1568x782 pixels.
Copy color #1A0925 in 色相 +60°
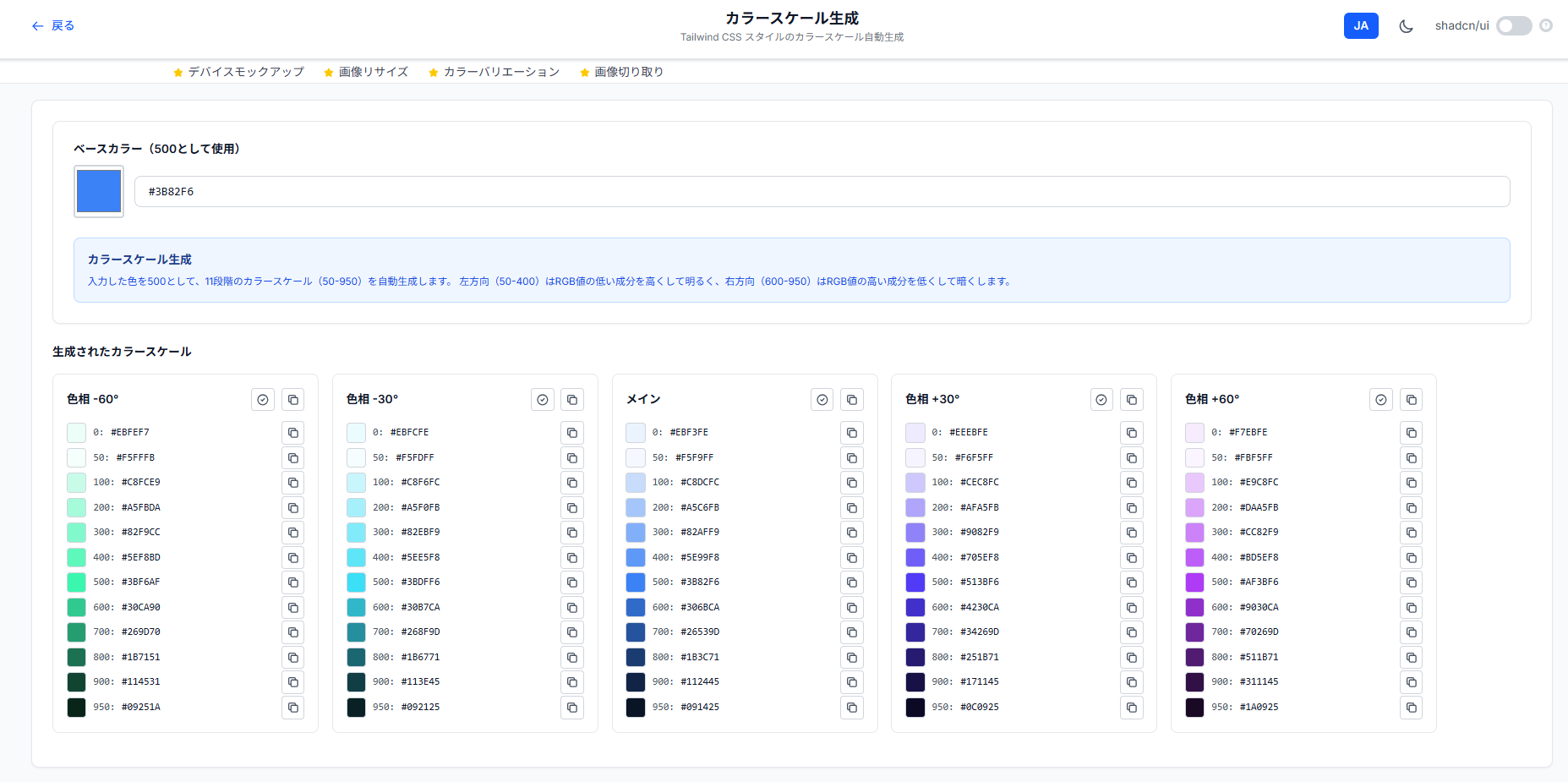point(1412,708)
